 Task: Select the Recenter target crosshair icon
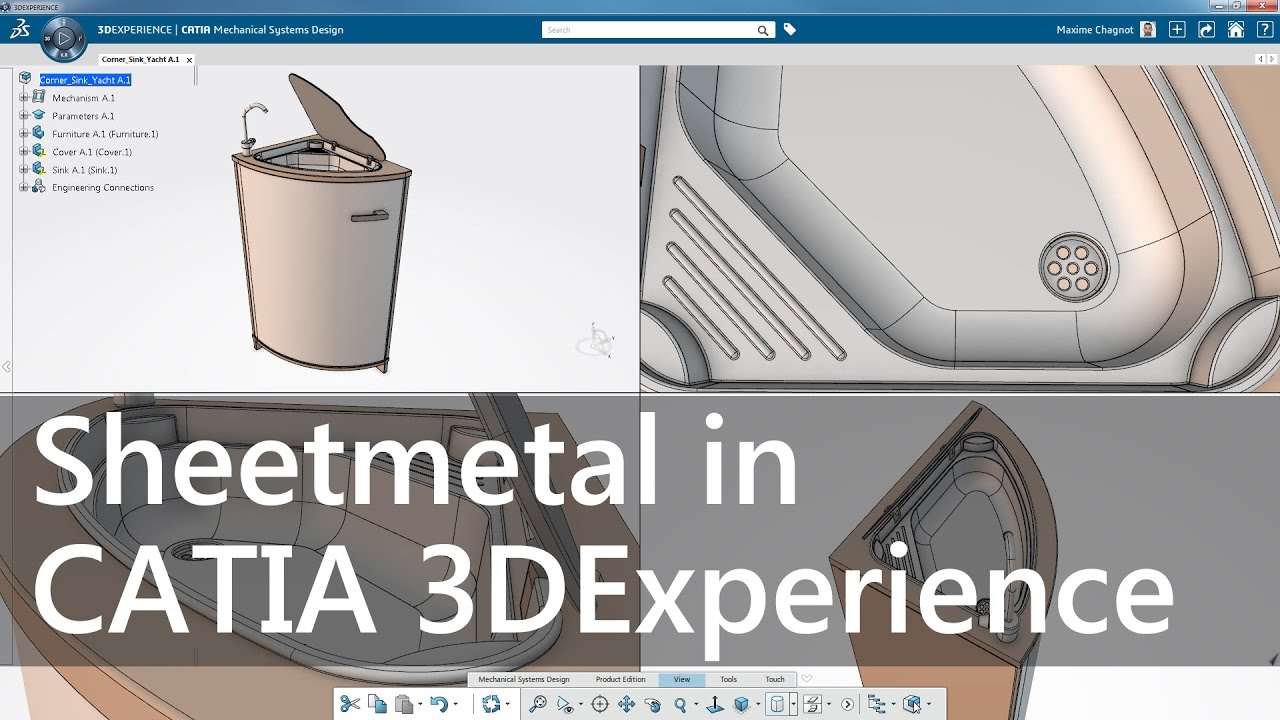coord(600,704)
